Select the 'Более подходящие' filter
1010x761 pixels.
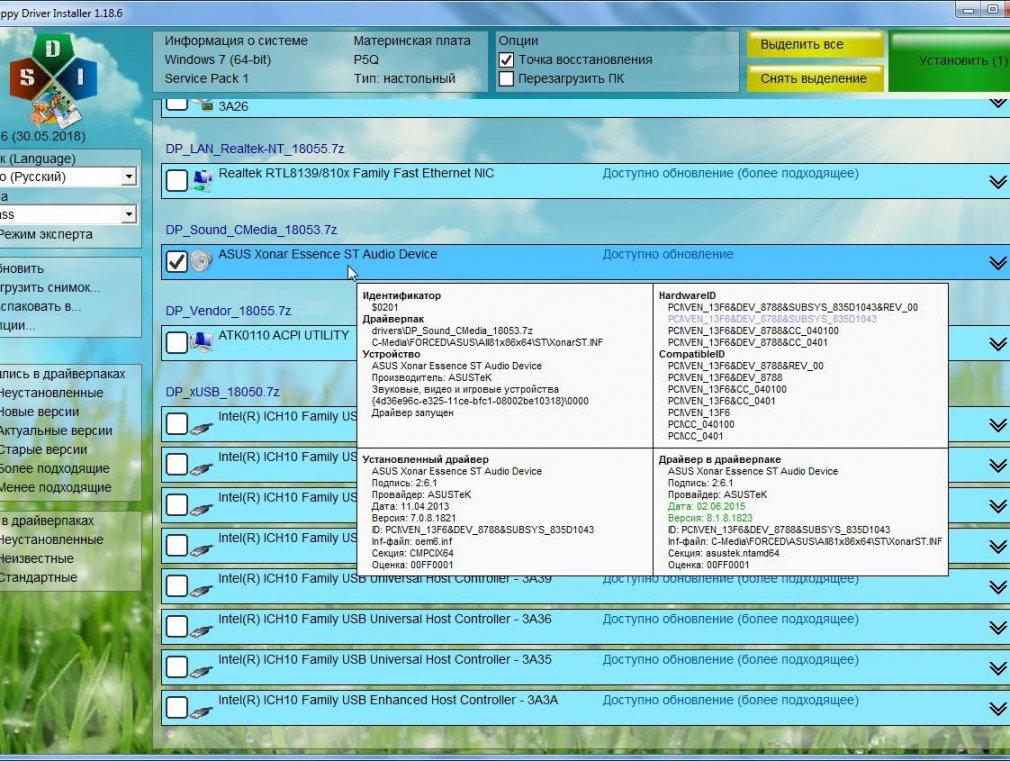[55, 468]
